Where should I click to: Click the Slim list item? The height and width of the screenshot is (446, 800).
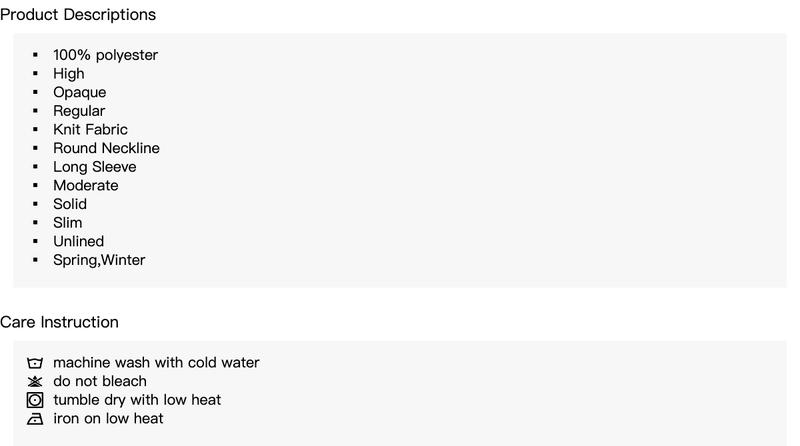point(67,222)
